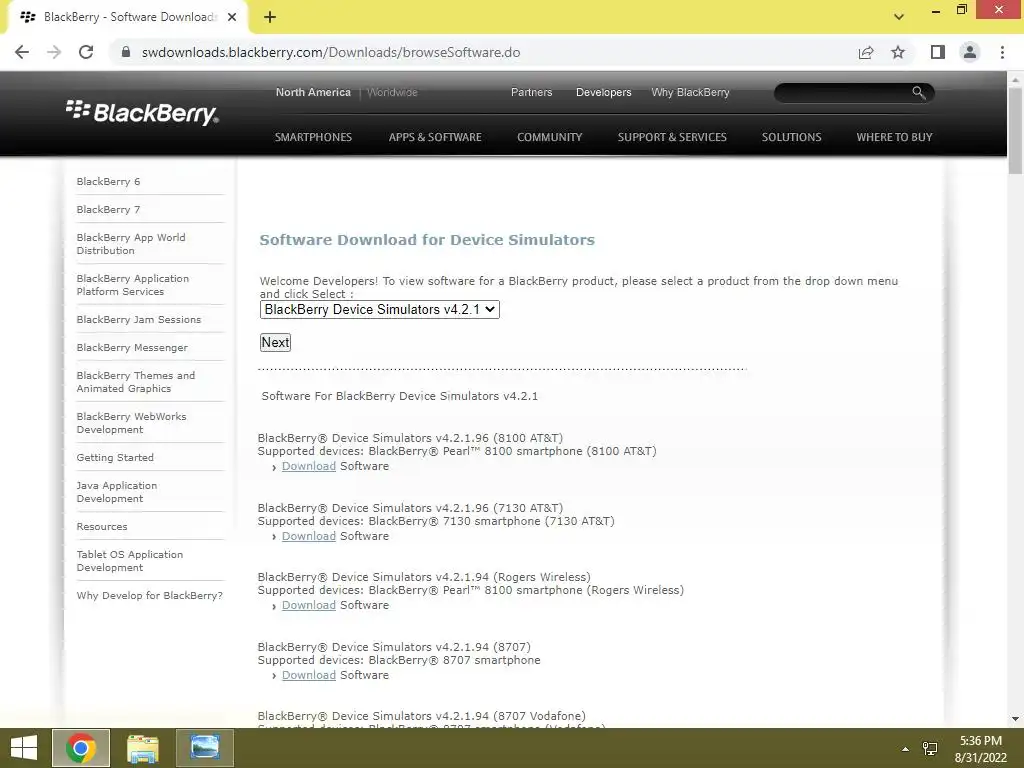Open the SMARTPHONES menu
This screenshot has height=768, width=1024.
click(x=313, y=137)
